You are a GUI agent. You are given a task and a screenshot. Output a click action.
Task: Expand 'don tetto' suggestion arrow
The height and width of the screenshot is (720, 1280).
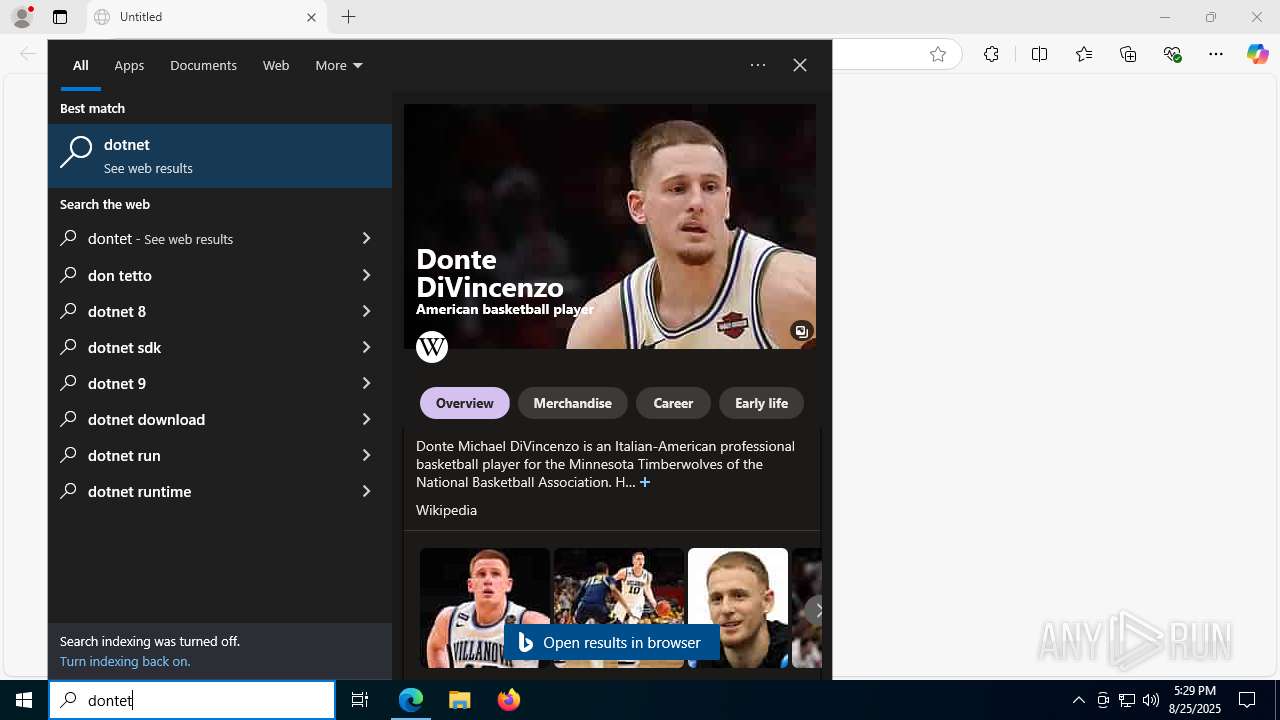click(x=366, y=275)
